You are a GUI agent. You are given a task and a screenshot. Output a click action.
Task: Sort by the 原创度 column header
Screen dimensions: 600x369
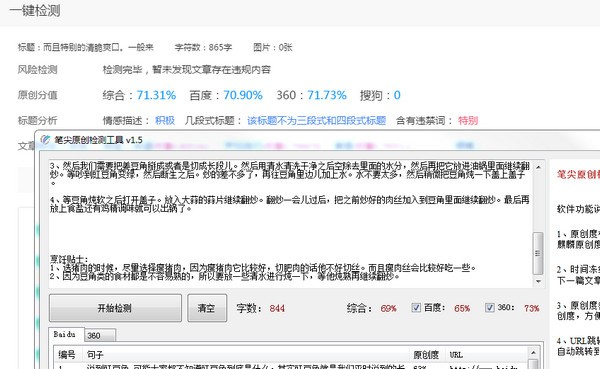point(426,355)
